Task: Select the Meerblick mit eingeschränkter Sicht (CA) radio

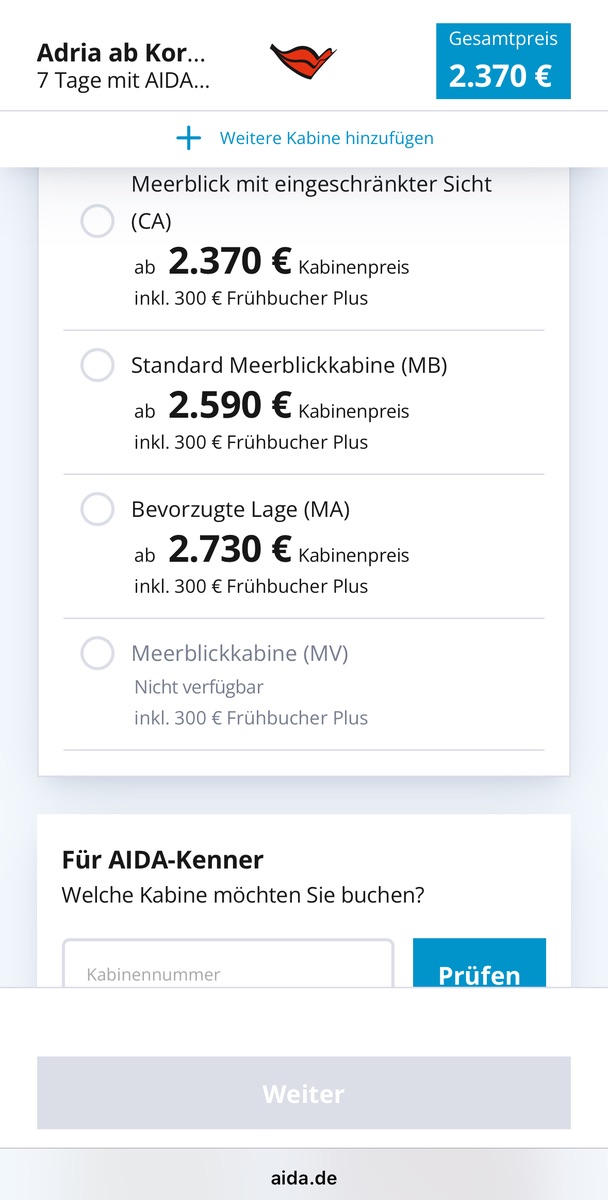Action: (x=97, y=221)
